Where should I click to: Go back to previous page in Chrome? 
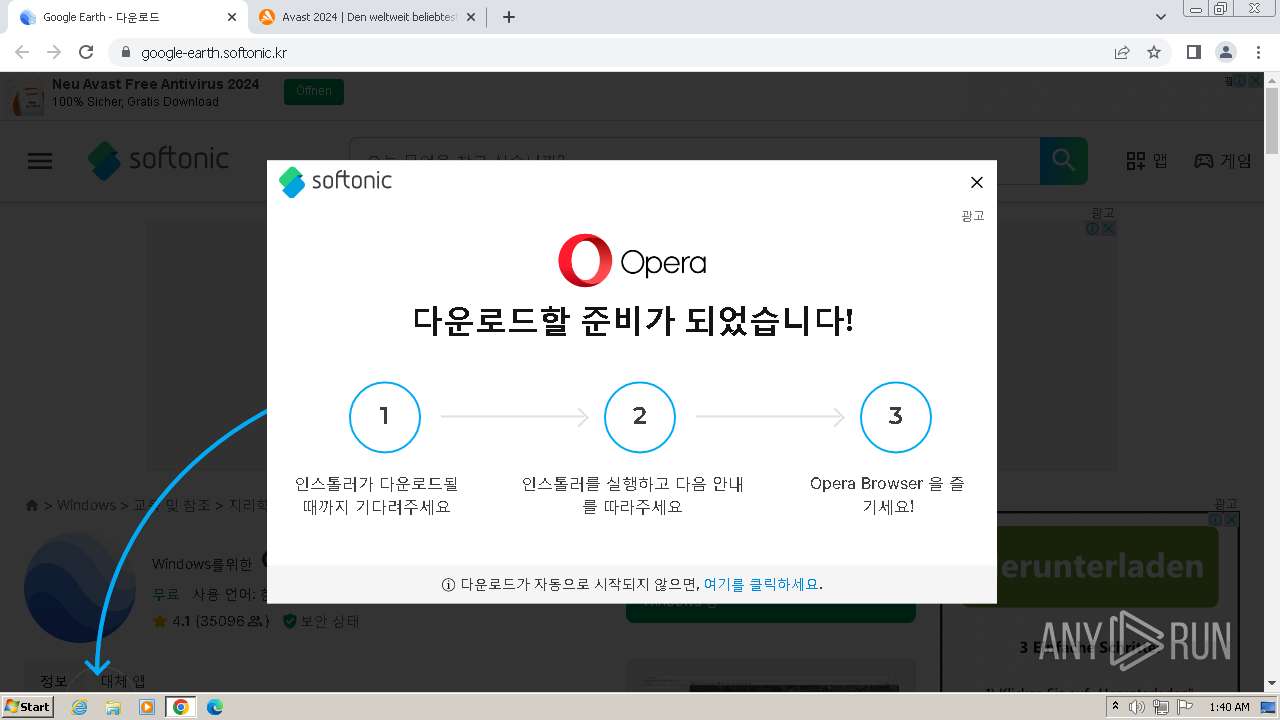click(22, 52)
